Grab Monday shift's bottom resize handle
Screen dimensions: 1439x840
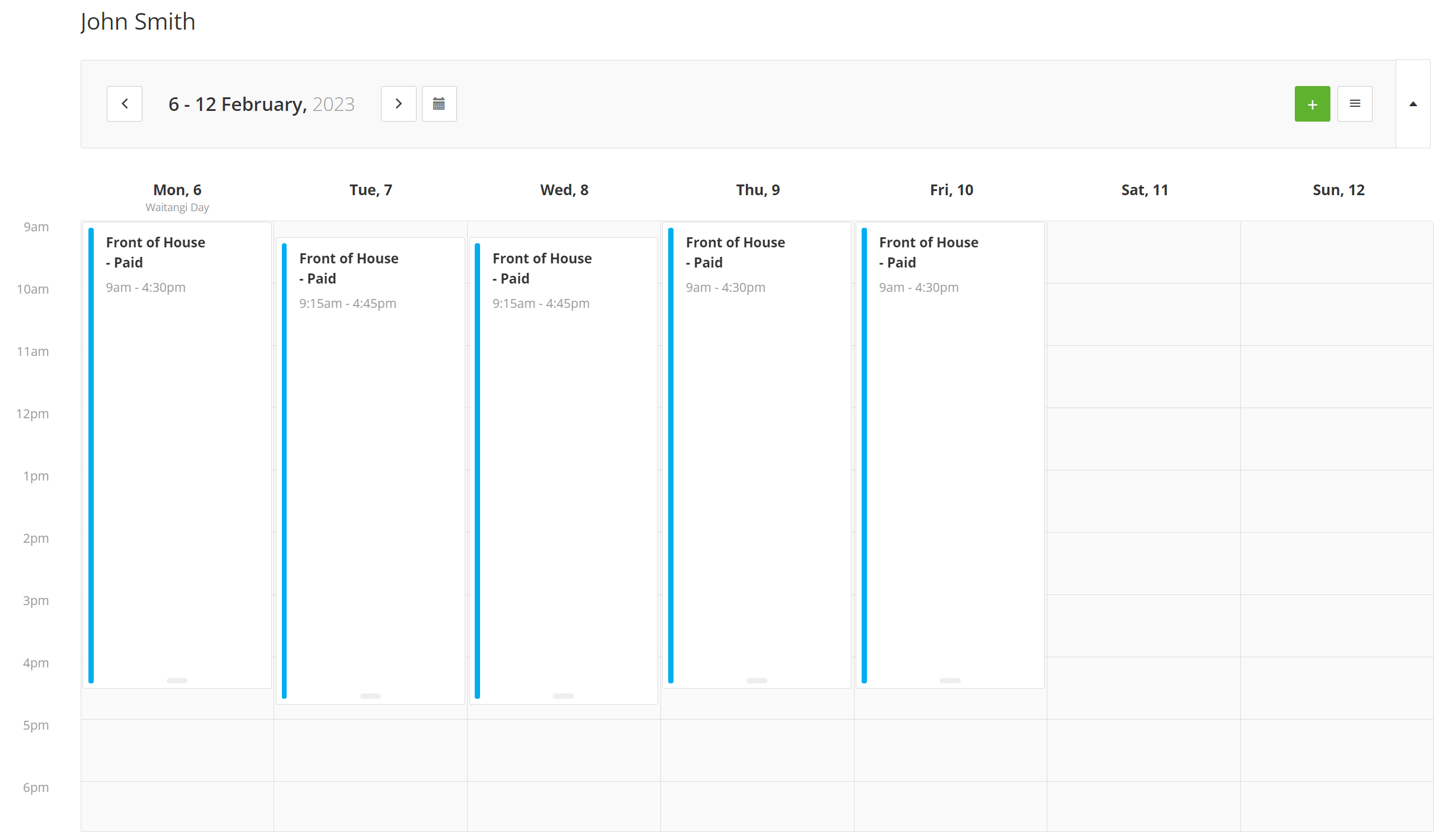177,680
